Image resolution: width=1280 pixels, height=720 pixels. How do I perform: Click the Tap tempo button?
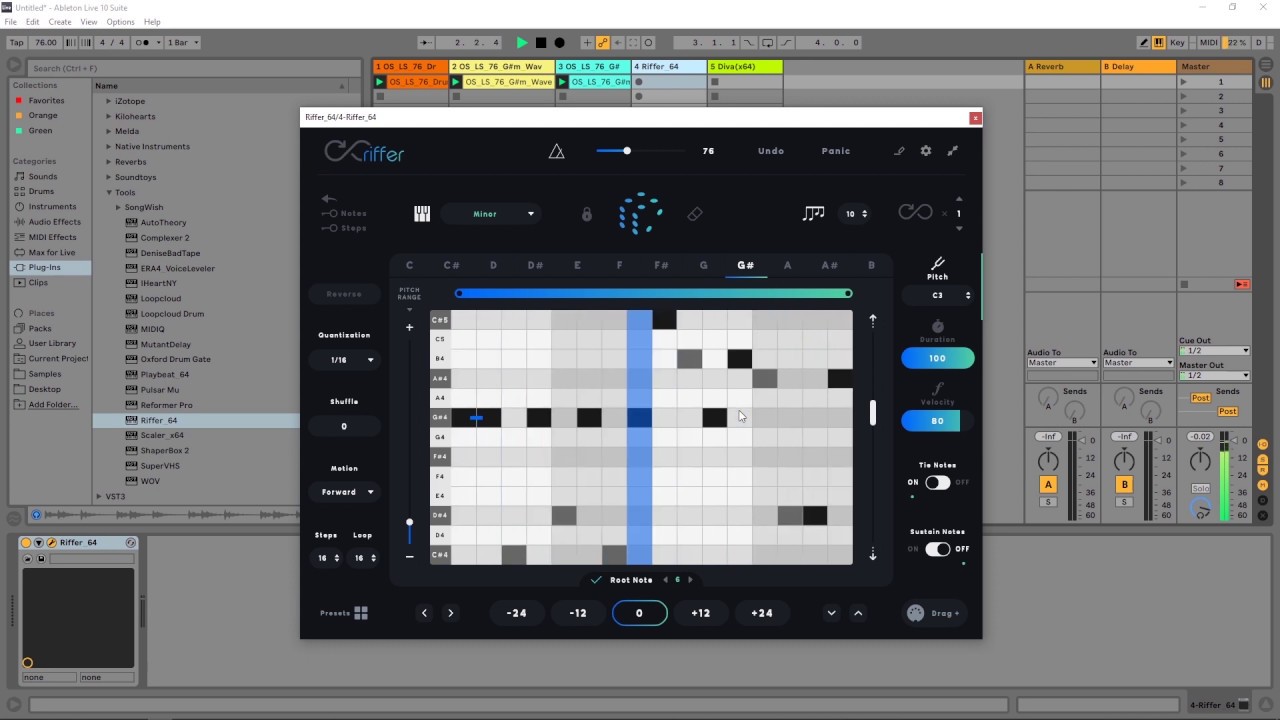(17, 42)
